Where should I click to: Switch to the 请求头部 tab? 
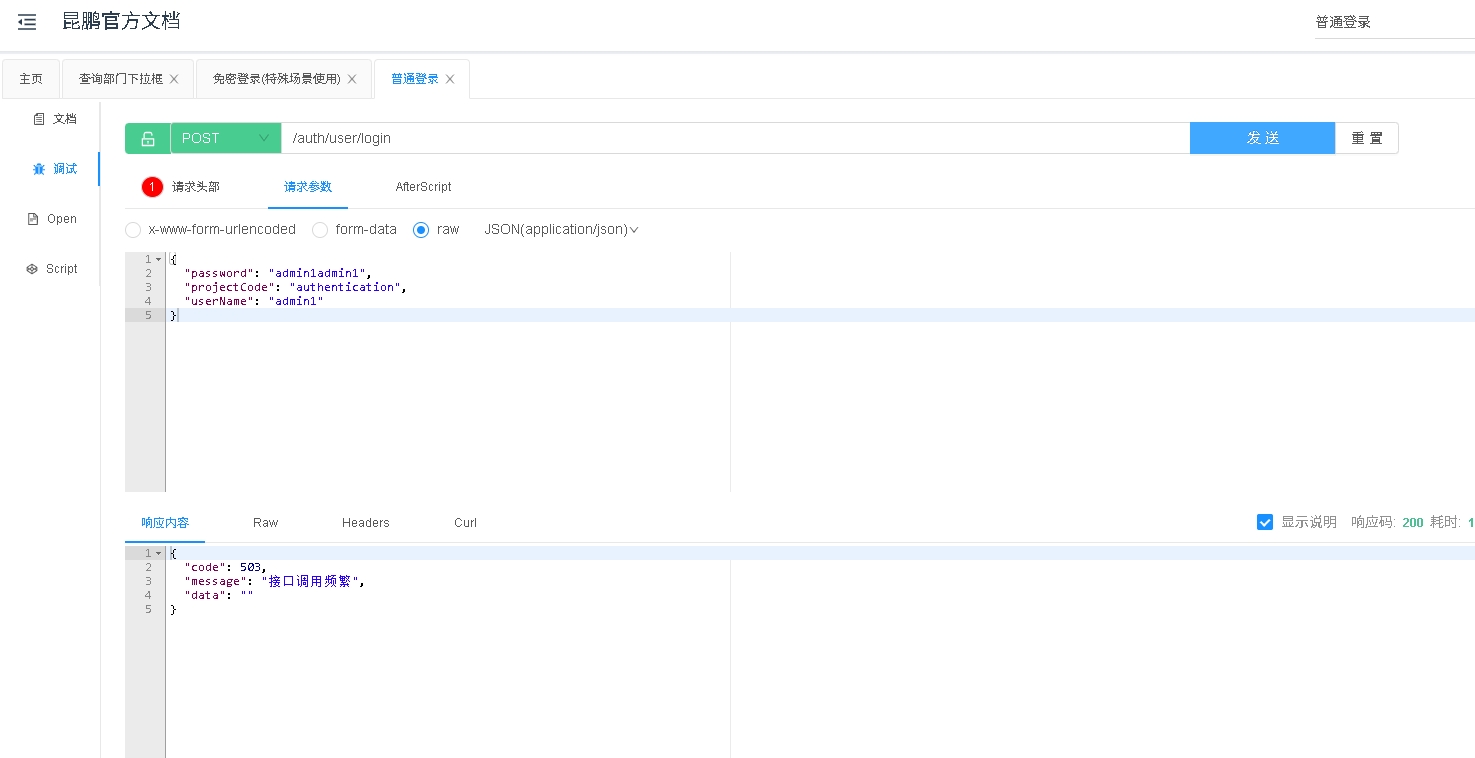click(195, 187)
